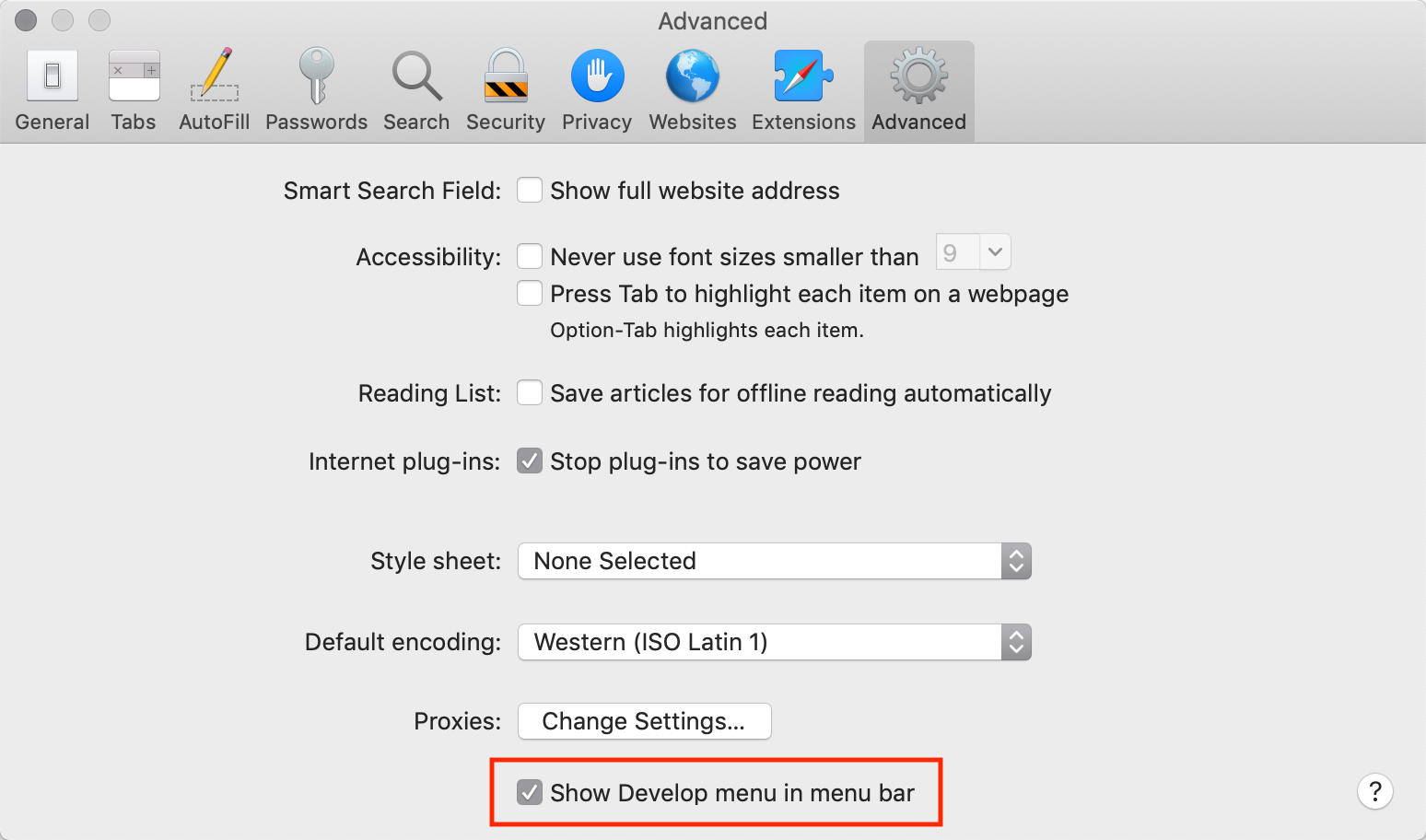Select the AutoFill pencil icon
Viewport: 1426px width, 840px height.
tap(214, 87)
